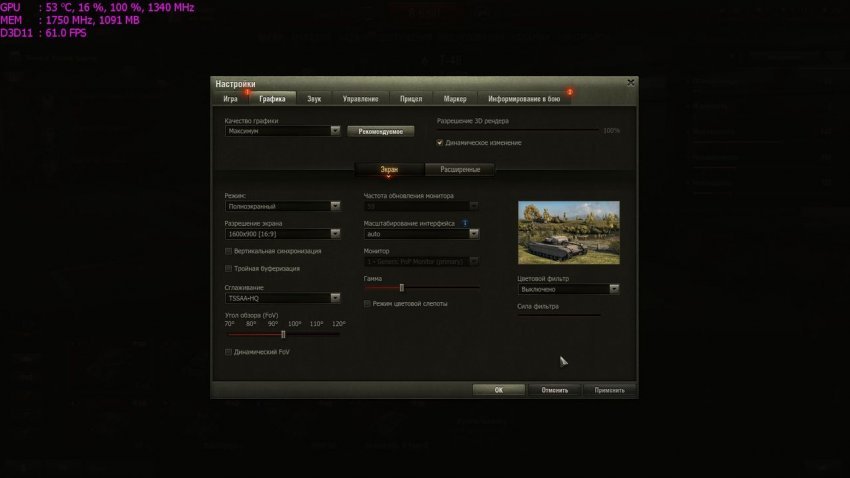This screenshot has height=478, width=850.
Task: Open the Звук tab
Action: click(x=314, y=99)
